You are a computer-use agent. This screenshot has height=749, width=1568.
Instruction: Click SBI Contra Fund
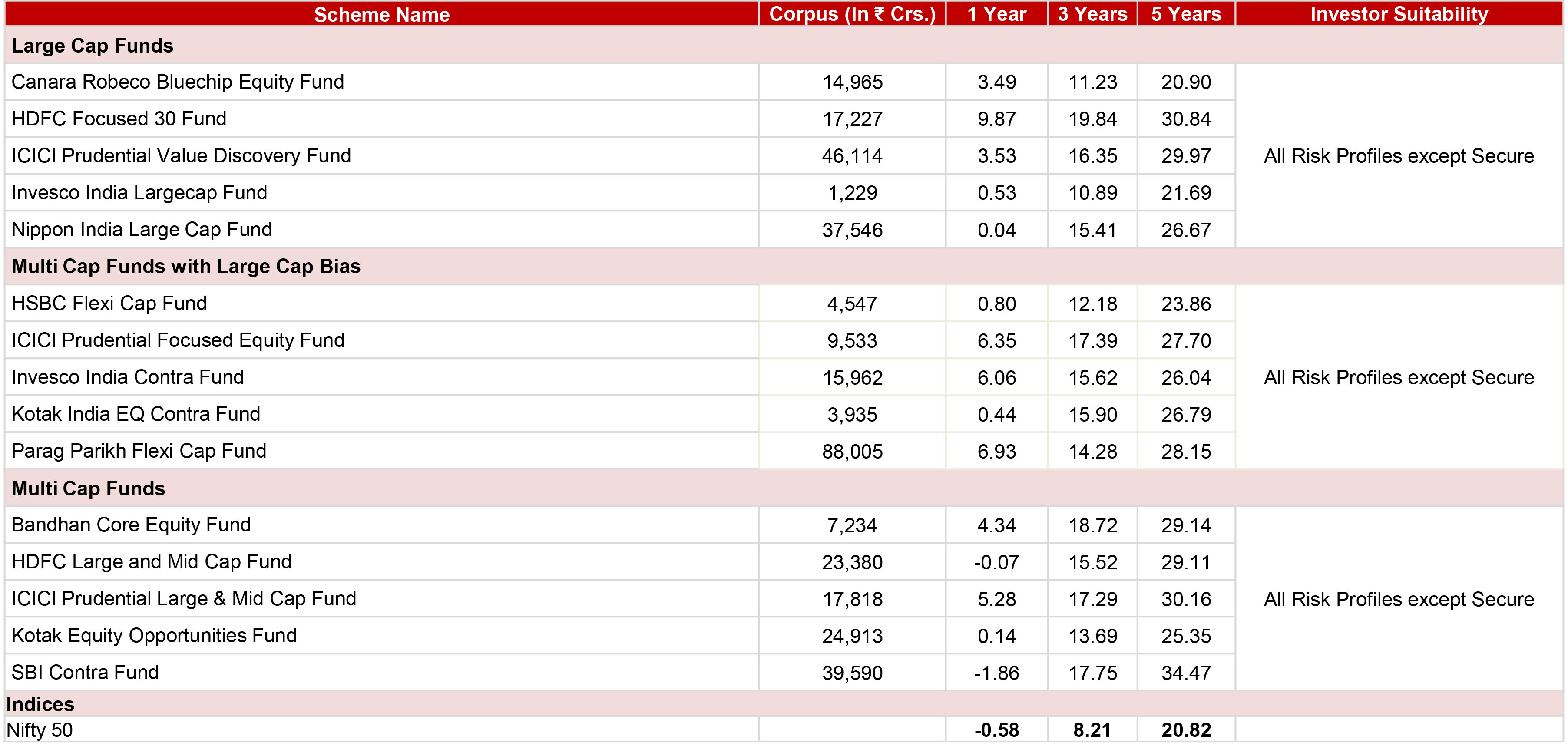click(85, 672)
